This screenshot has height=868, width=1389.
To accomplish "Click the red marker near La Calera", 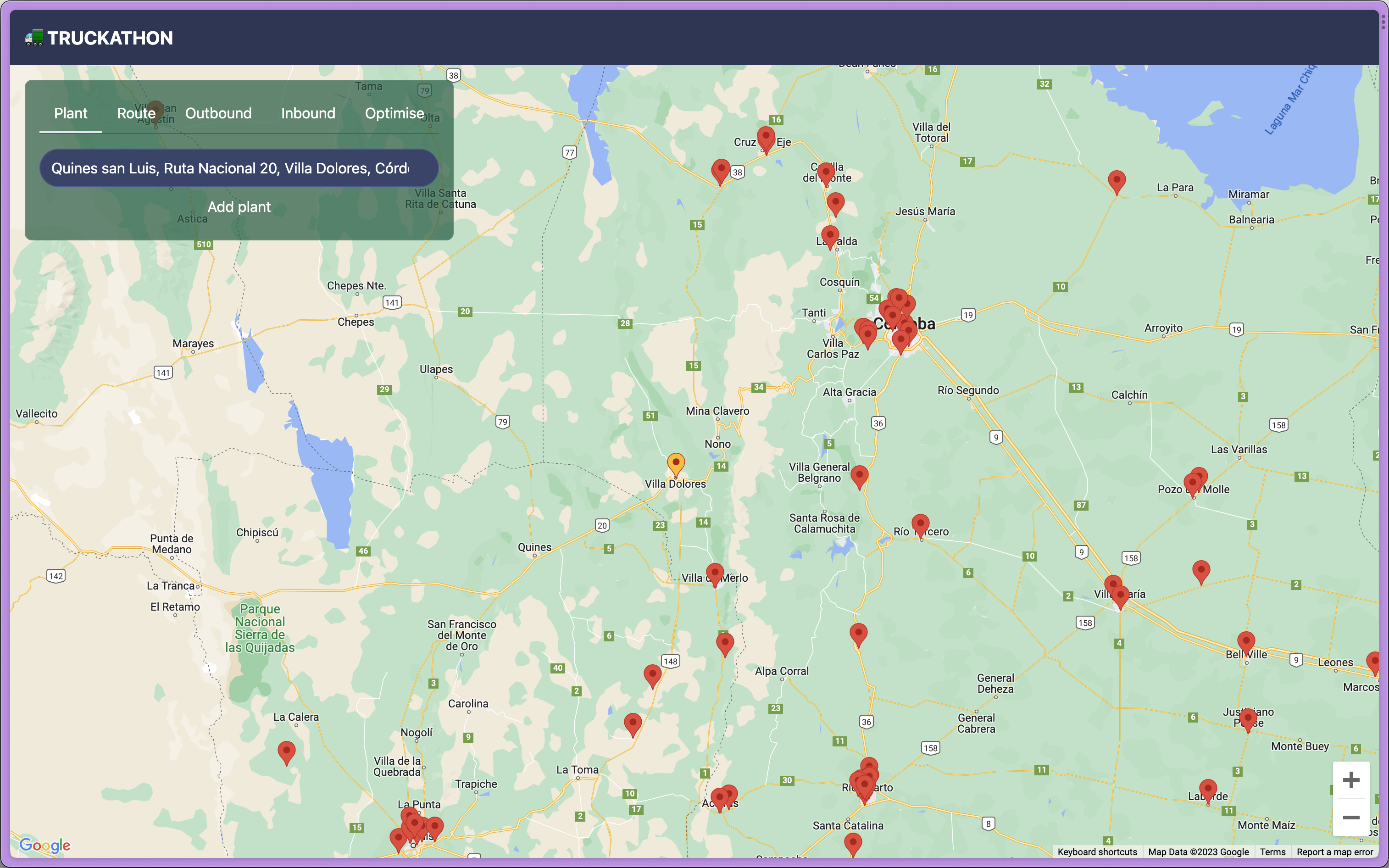I will (286, 751).
